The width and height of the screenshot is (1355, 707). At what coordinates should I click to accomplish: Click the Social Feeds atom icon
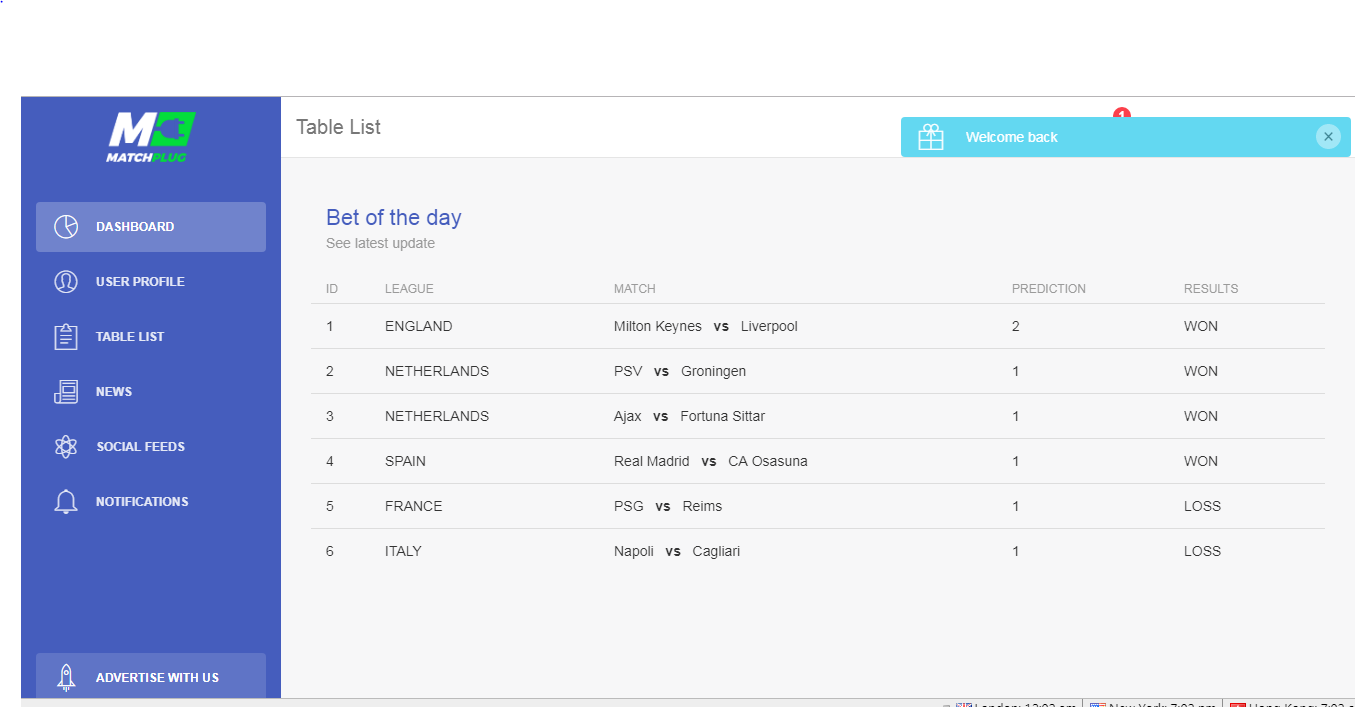pos(66,447)
